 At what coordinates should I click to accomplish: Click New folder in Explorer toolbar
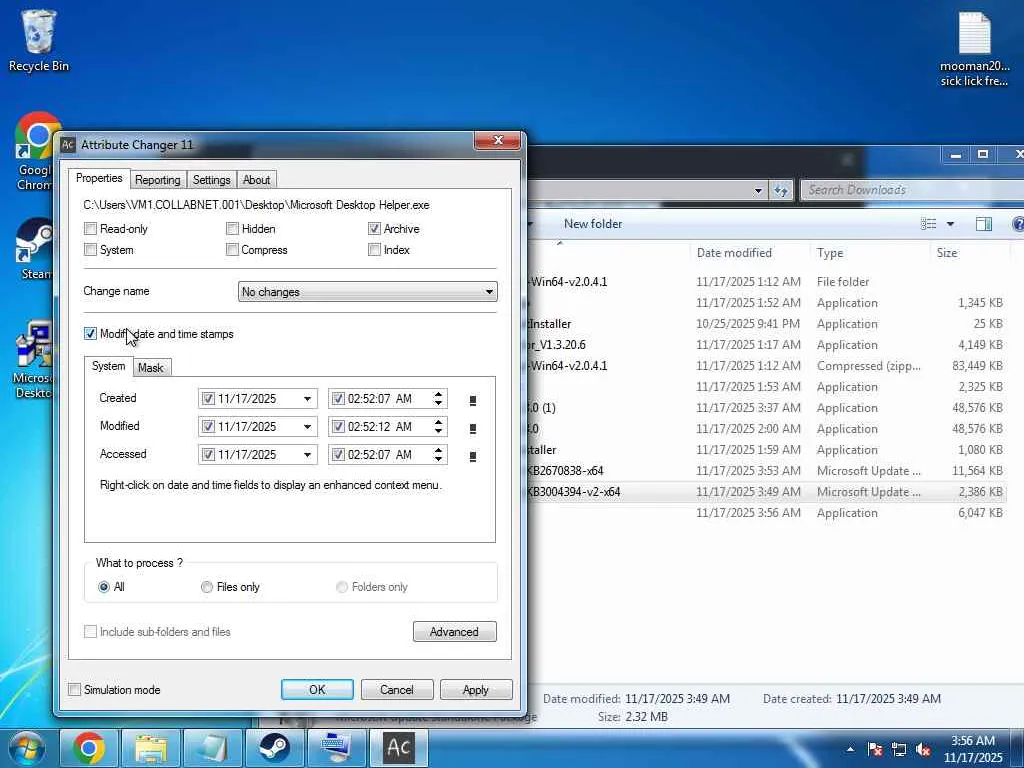click(593, 224)
